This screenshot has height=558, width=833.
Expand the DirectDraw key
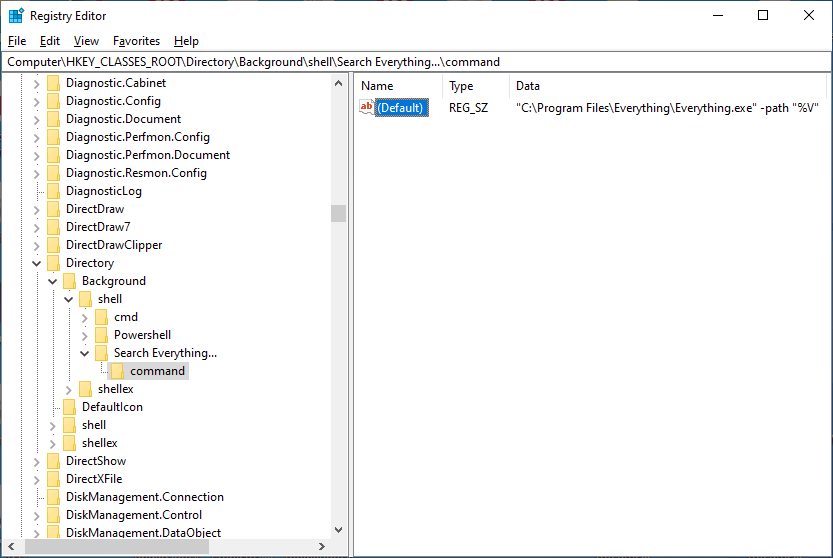tap(36, 209)
